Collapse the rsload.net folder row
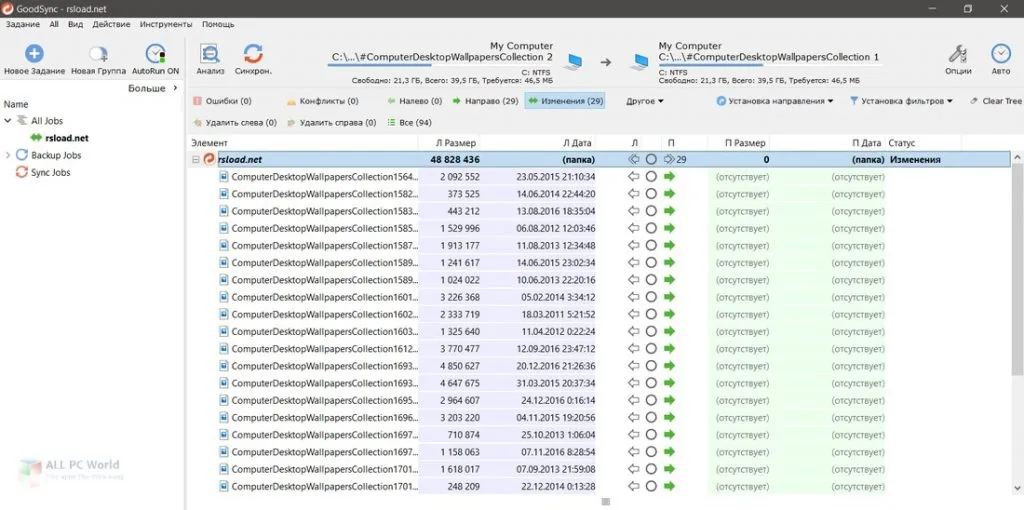 pos(195,159)
